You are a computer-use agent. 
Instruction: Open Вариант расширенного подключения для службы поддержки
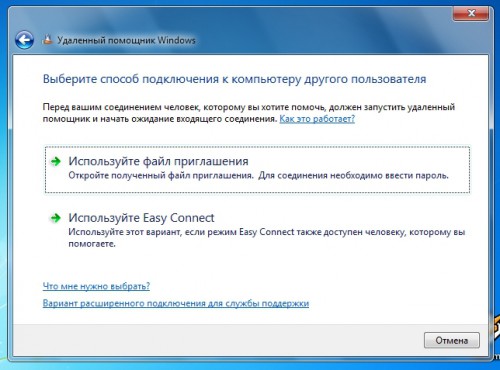pos(176,303)
